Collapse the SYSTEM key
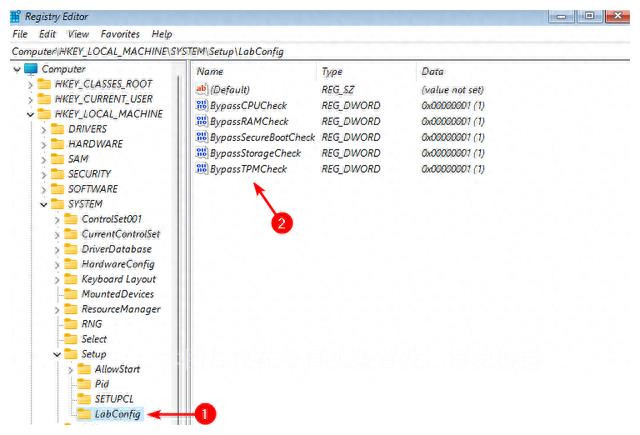Viewport: 640px width, 435px height. pos(44,204)
